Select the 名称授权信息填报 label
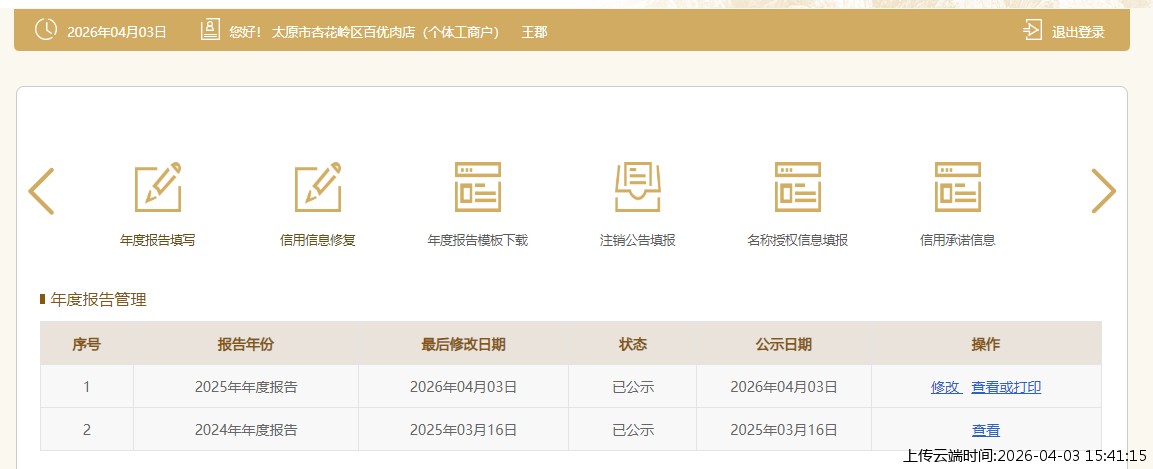Screen dimensions: 1153x469 (x=798, y=240)
